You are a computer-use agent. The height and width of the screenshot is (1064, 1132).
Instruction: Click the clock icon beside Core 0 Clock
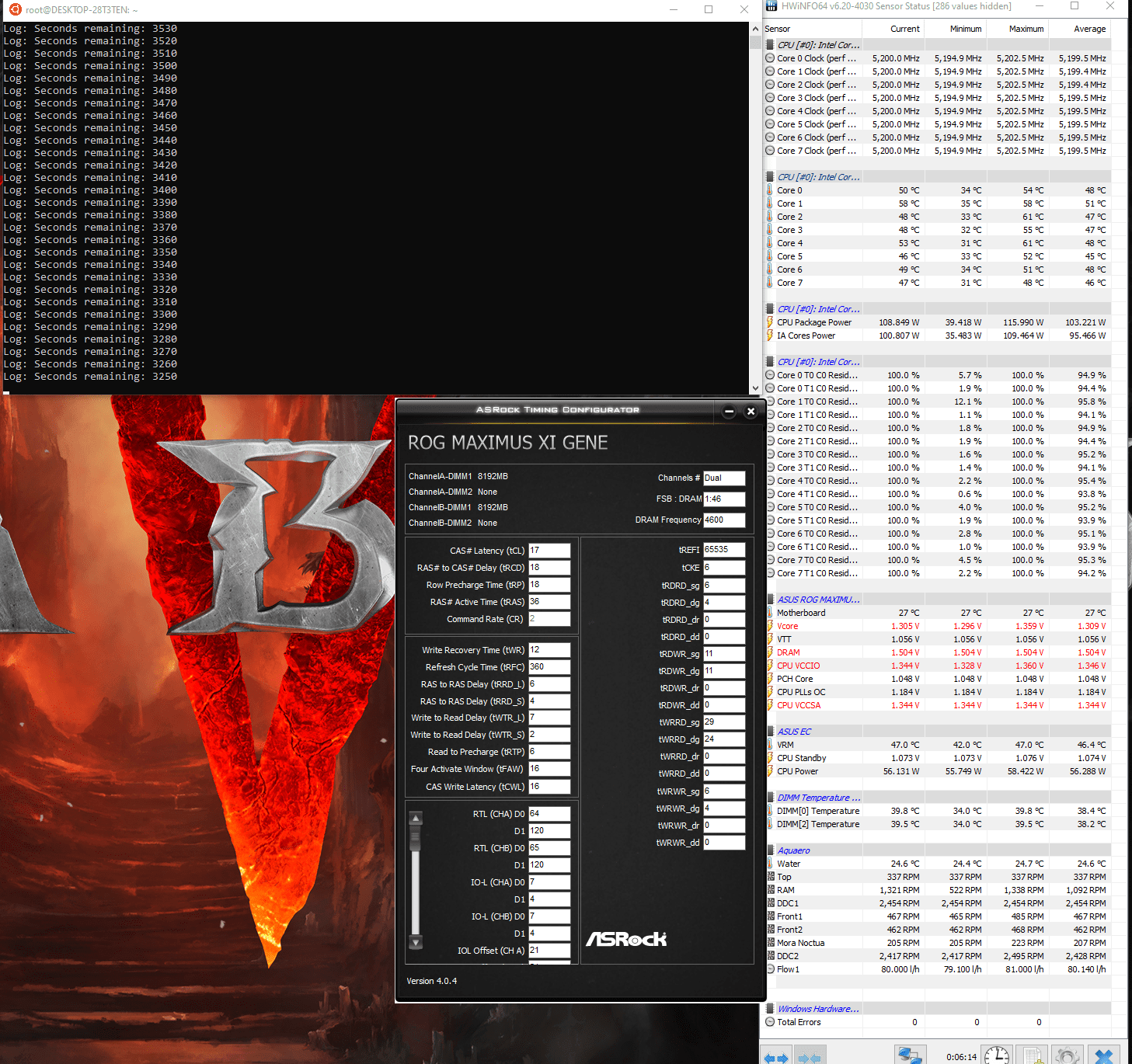tap(770, 58)
